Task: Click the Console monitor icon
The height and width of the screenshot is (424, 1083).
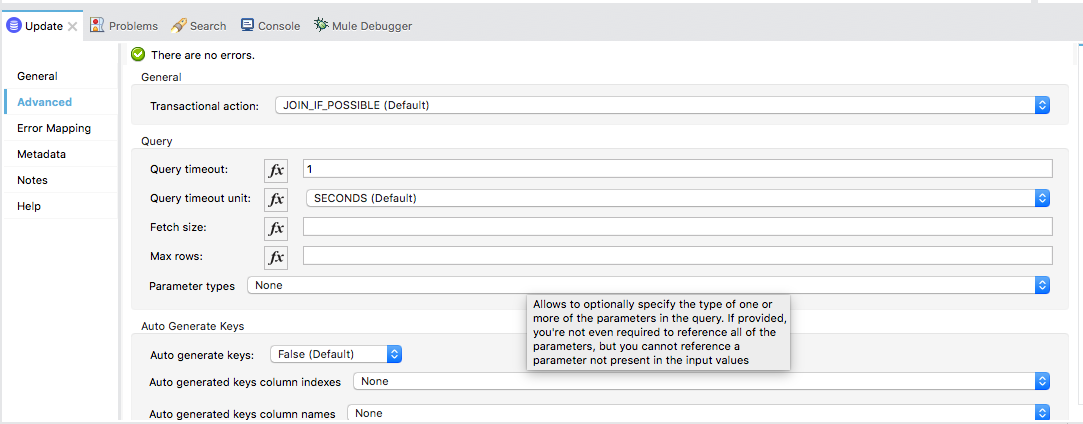Action: (x=247, y=25)
